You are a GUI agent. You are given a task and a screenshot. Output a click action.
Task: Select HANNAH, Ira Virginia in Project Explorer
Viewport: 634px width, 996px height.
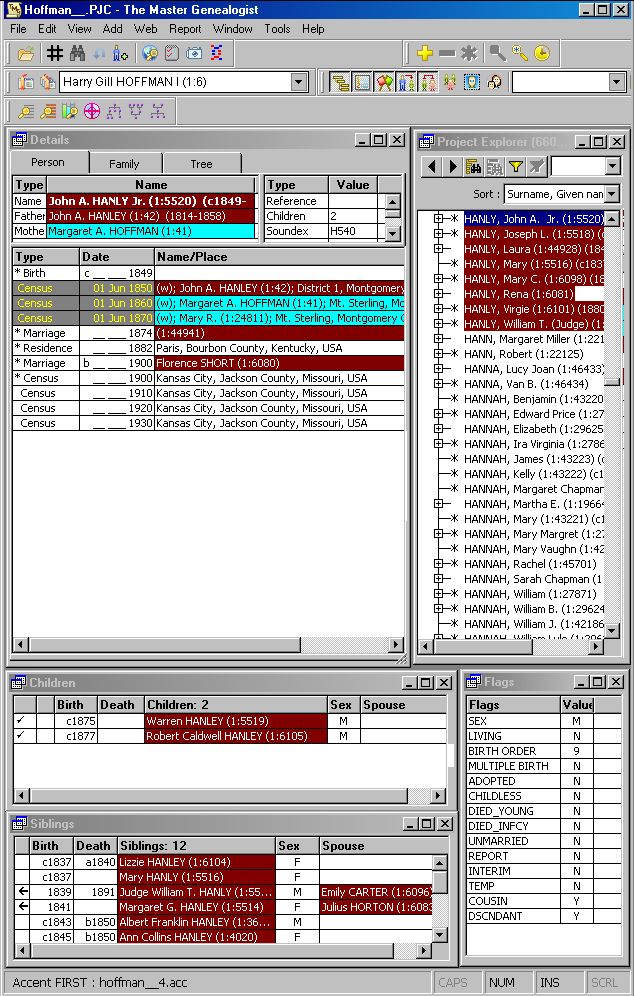(x=532, y=444)
